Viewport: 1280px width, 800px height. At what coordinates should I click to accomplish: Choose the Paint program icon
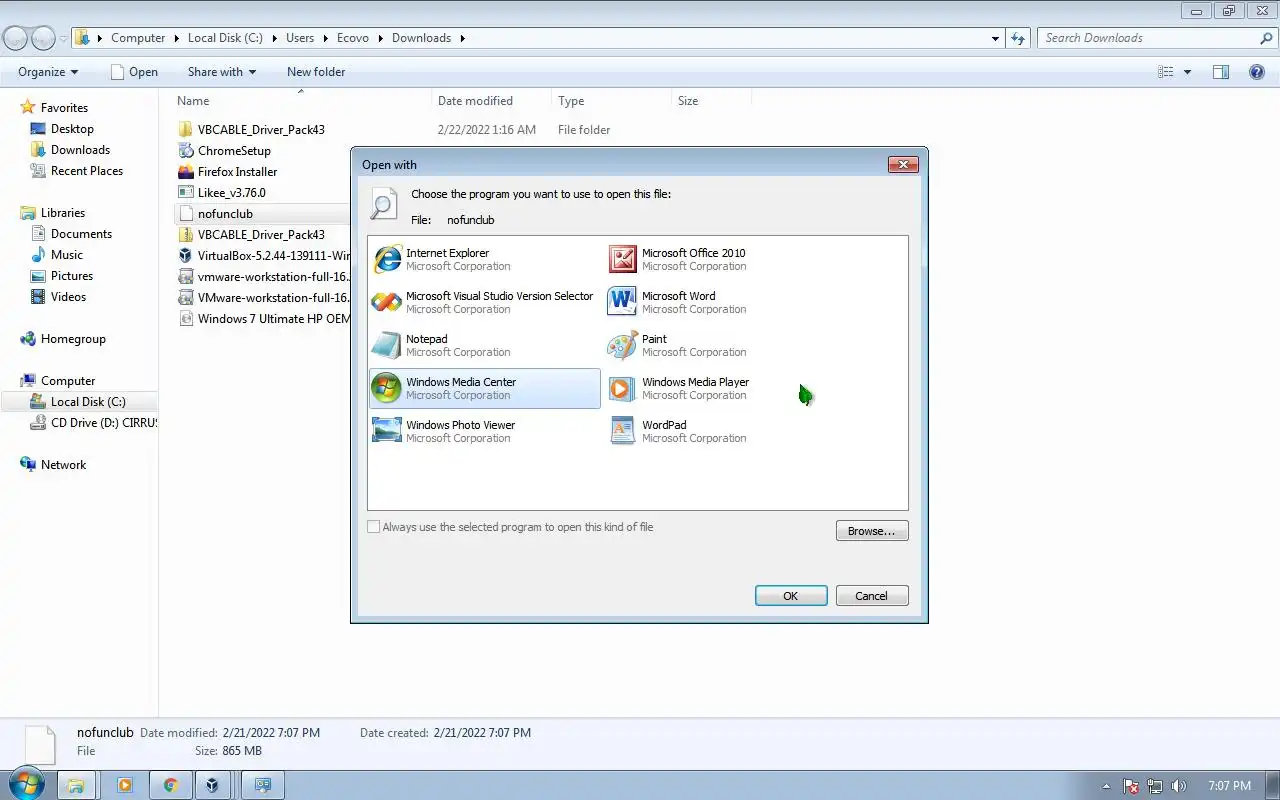point(623,345)
